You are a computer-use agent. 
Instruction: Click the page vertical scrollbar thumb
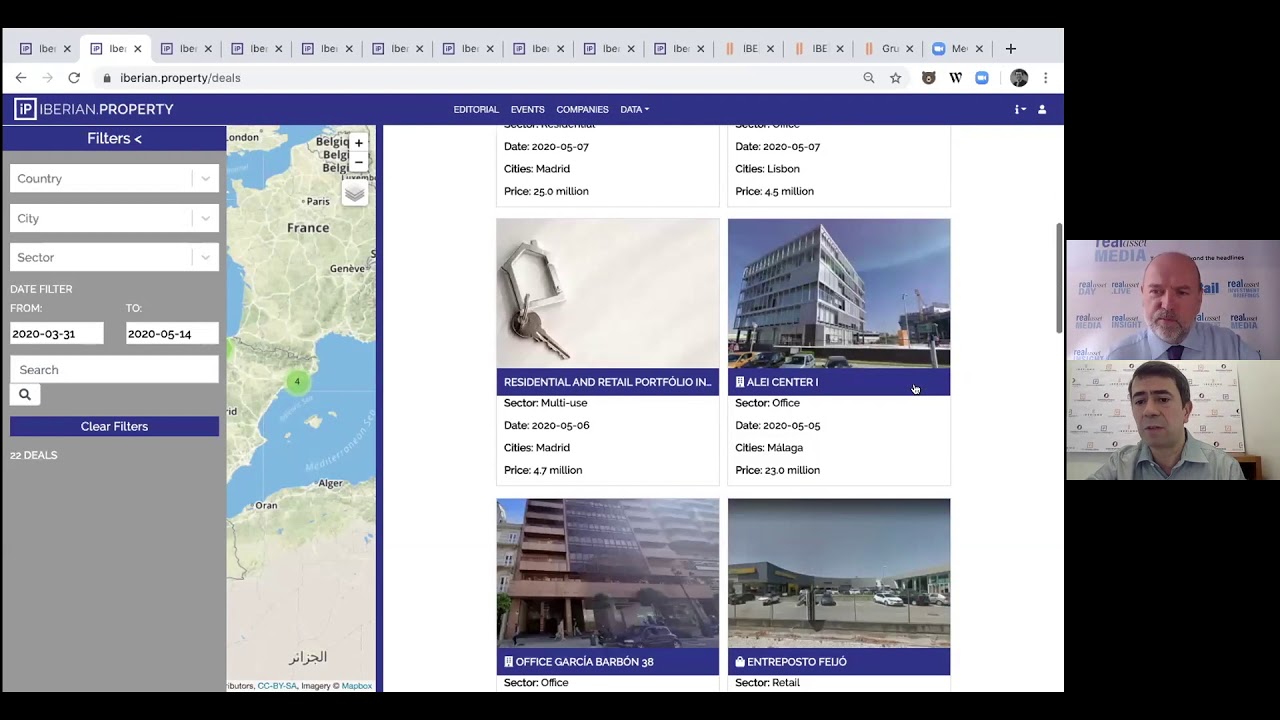[x=1059, y=279]
